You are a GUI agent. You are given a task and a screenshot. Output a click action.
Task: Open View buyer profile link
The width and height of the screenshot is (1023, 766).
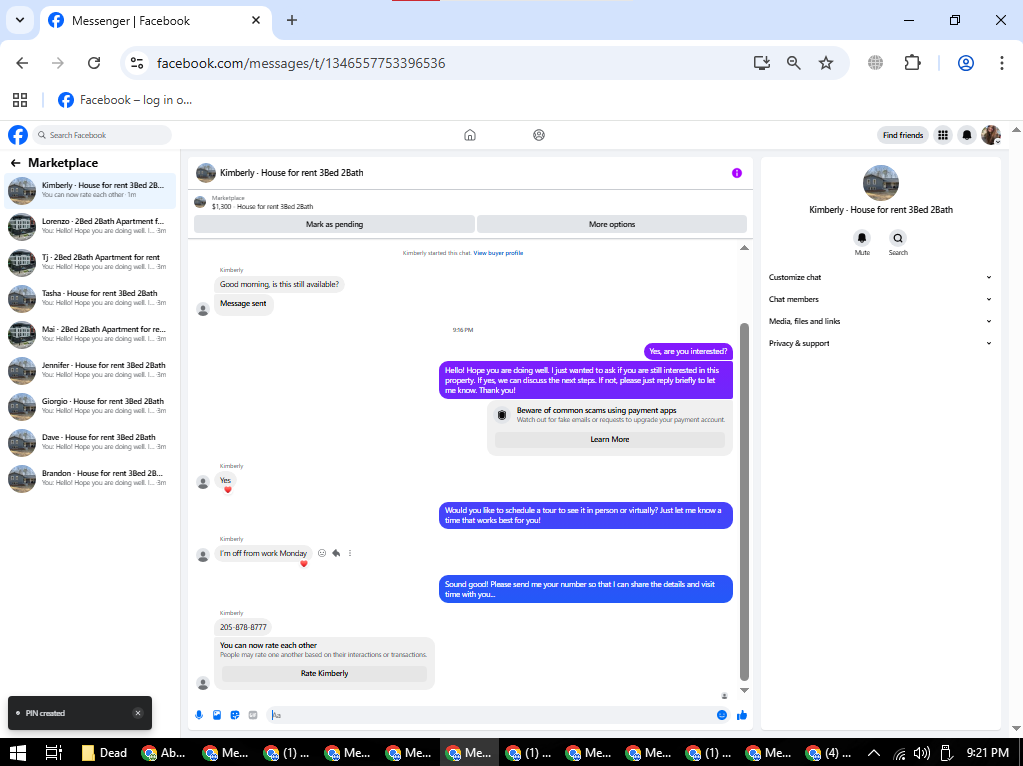click(x=498, y=253)
